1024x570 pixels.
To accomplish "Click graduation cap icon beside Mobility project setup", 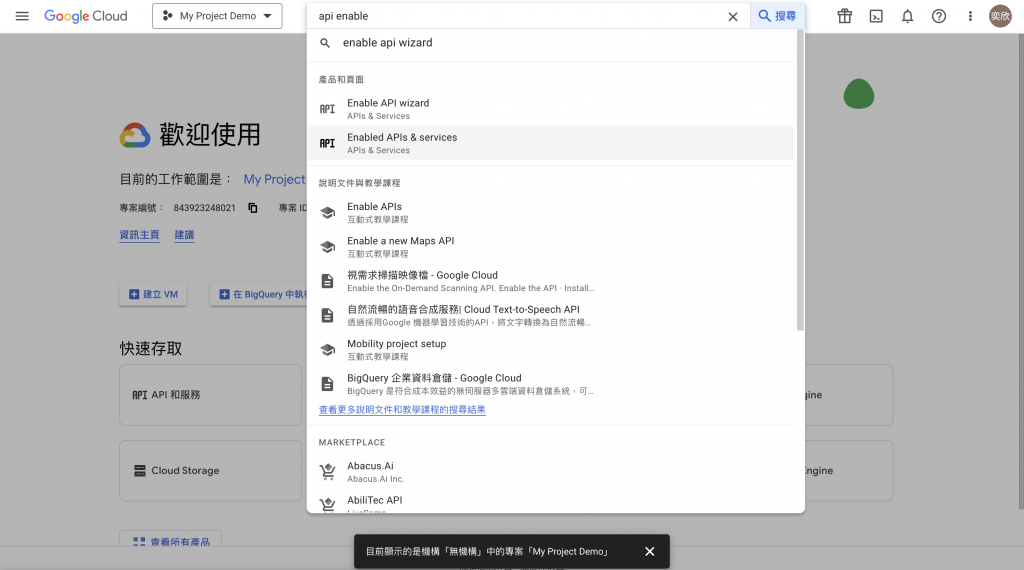I will pos(327,350).
